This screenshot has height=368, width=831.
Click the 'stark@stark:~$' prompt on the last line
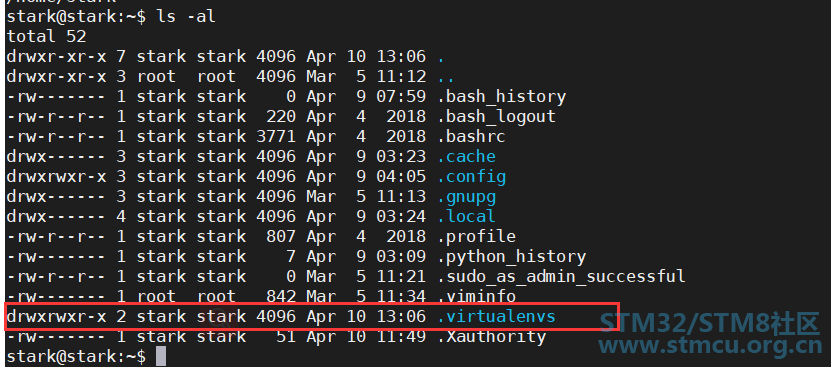point(76,357)
